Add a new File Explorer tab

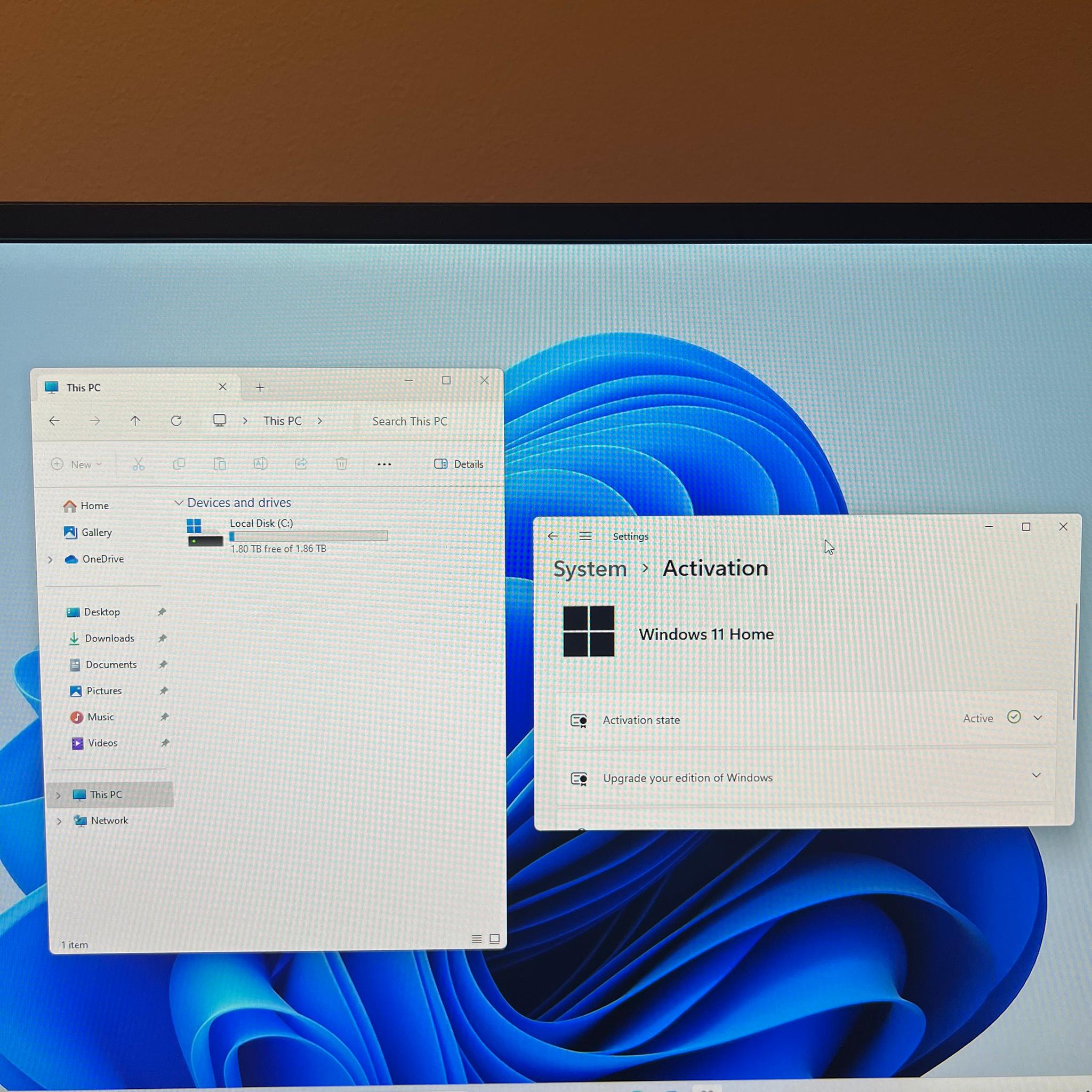pyautogui.click(x=260, y=387)
